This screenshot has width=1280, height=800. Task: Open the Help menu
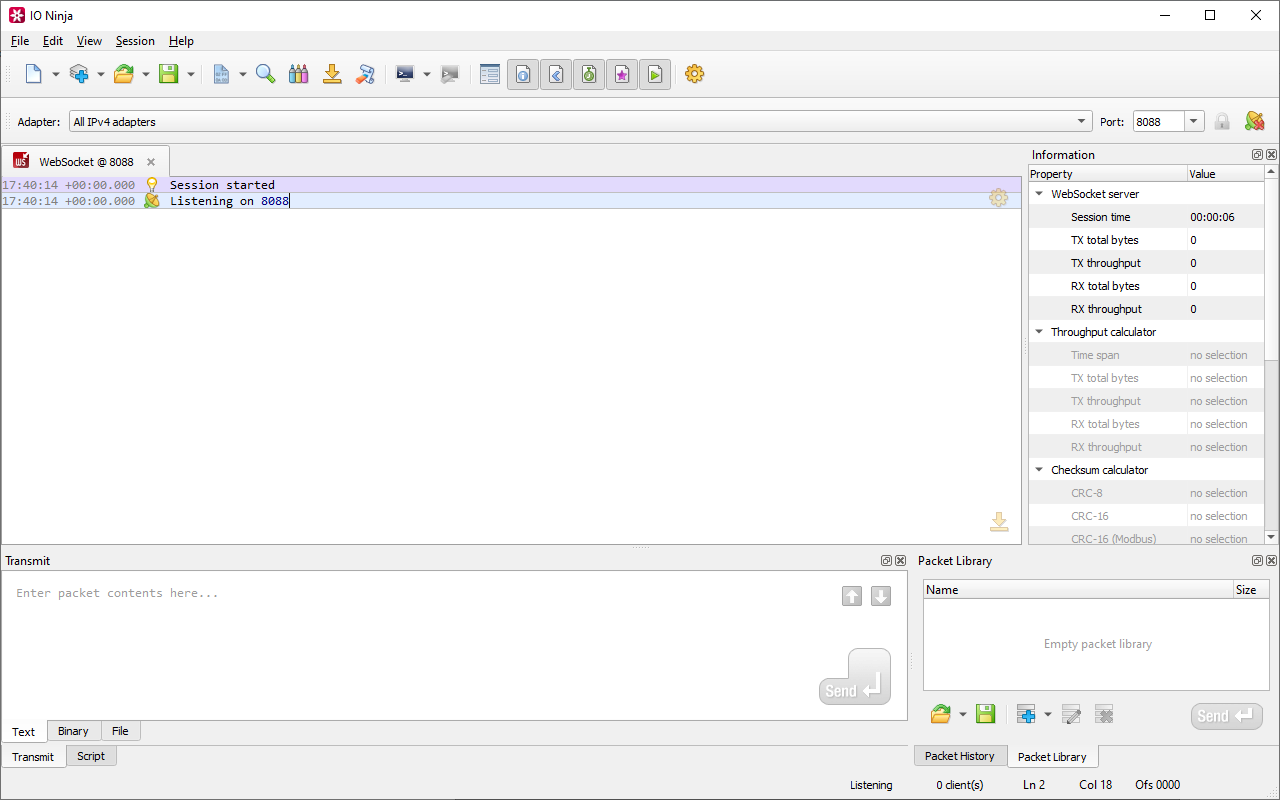click(181, 41)
